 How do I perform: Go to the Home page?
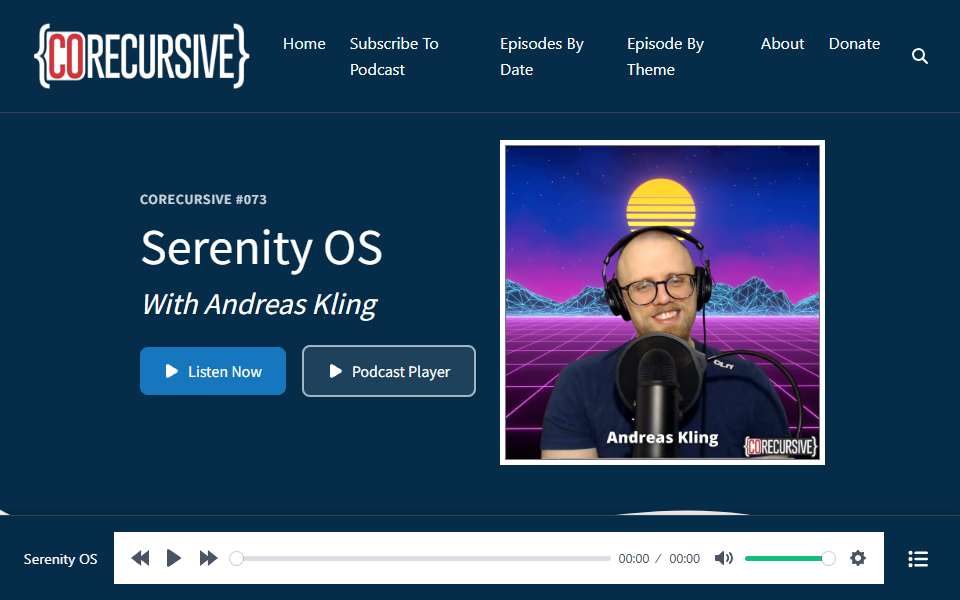coord(304,43)
